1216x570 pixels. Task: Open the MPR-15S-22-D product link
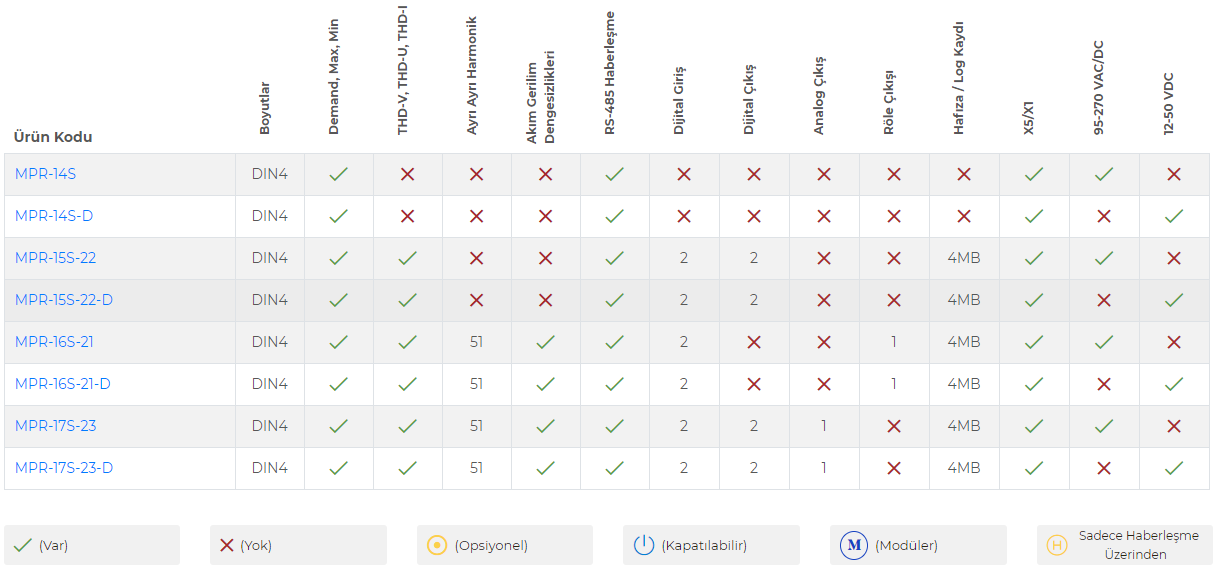pos(64,300)
